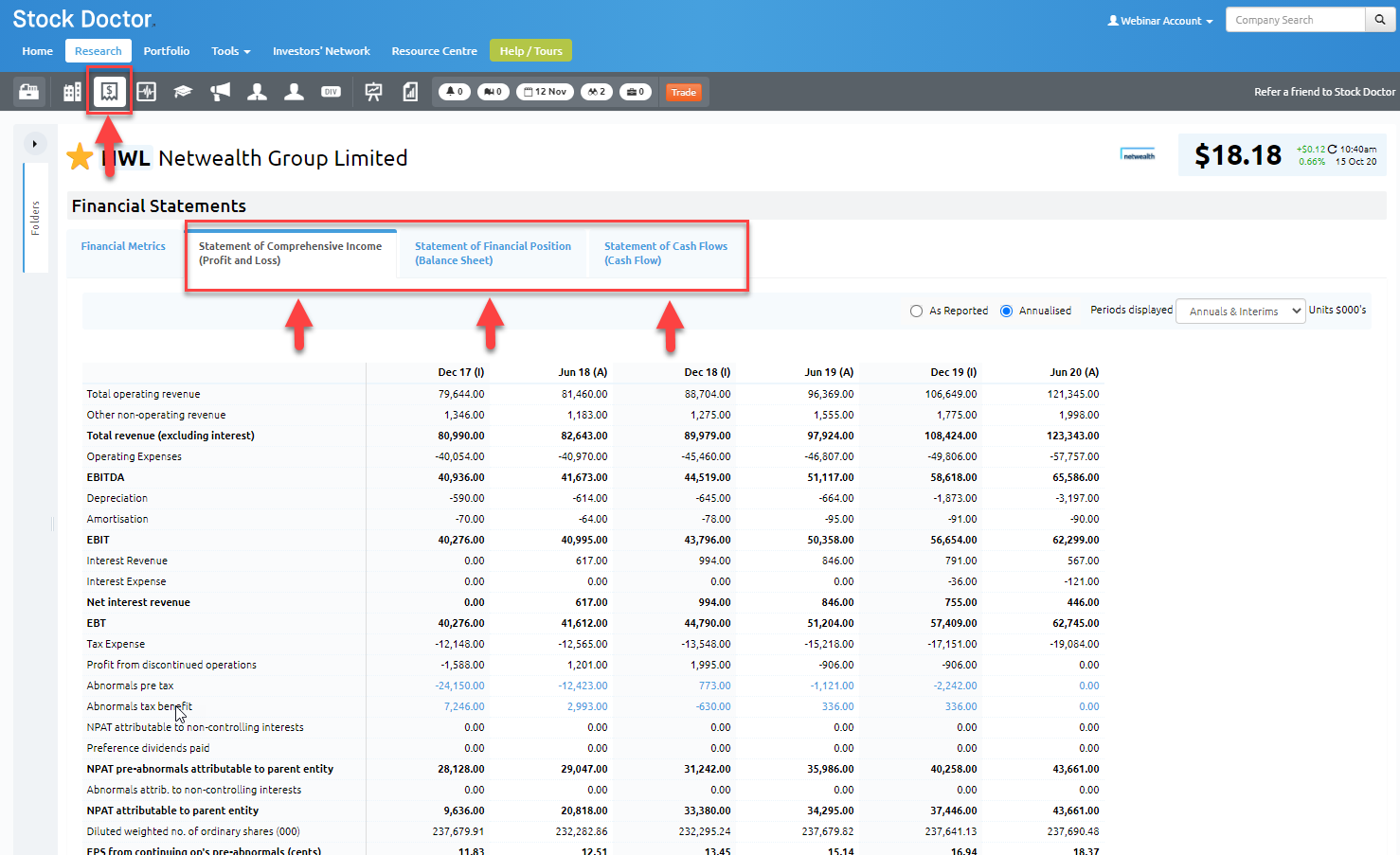This screenshot has width=1400, height=855.
Task: Click the Dec 17 (I) column header
Action: click(x=461, y=372)
